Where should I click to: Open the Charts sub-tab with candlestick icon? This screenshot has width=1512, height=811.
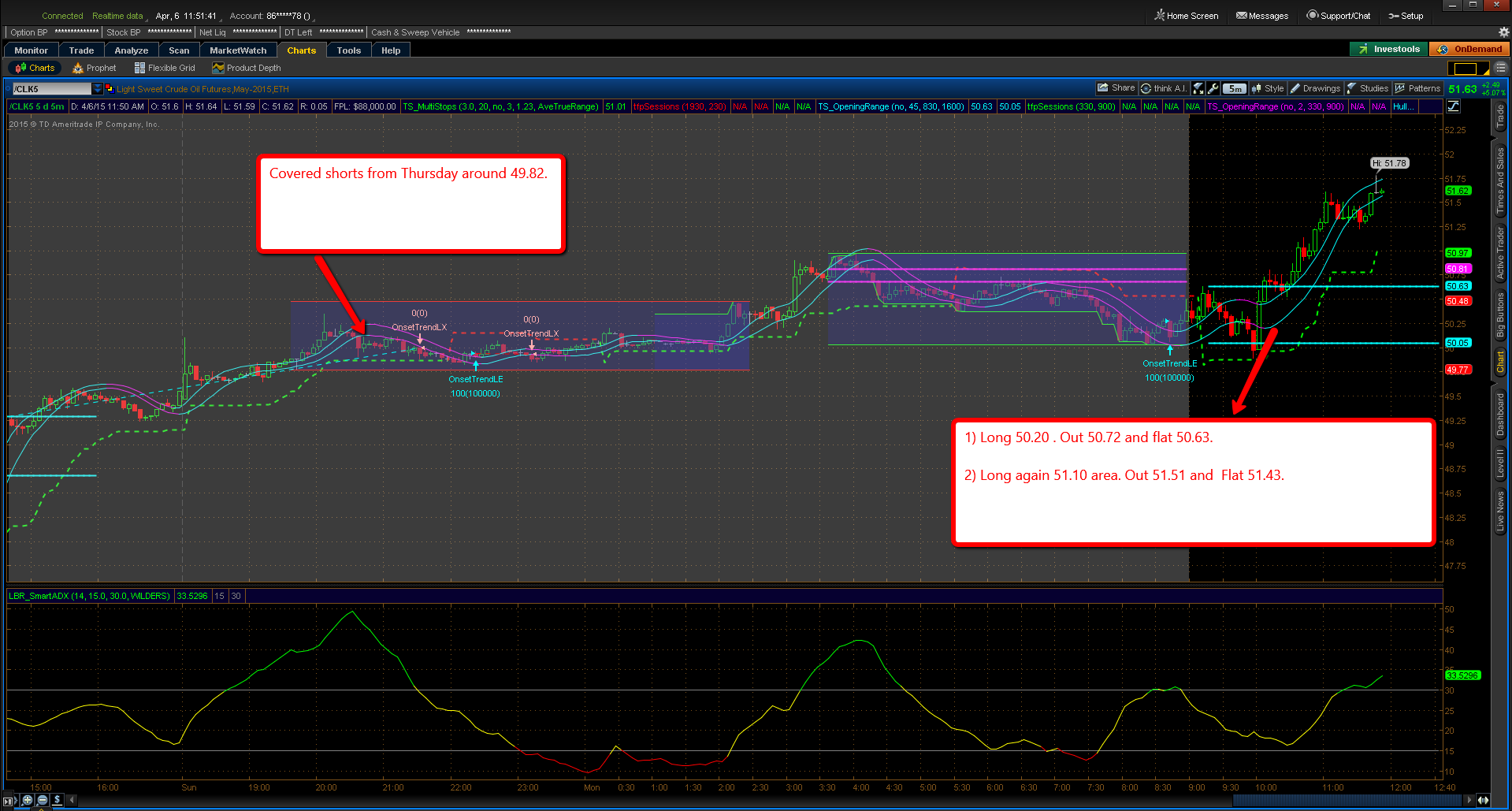point(35,68)
